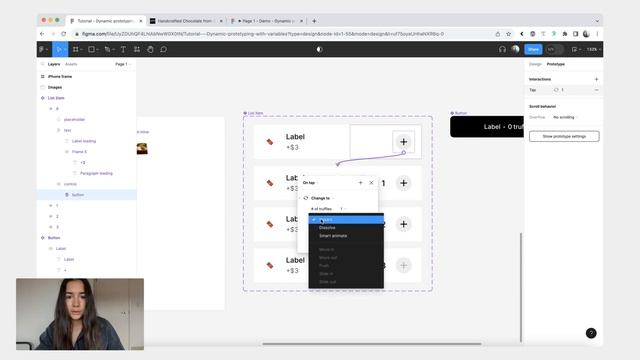Choose Dissolve in animation menu
The width and height of the screenshot is (640, 360).
[346, 228]
